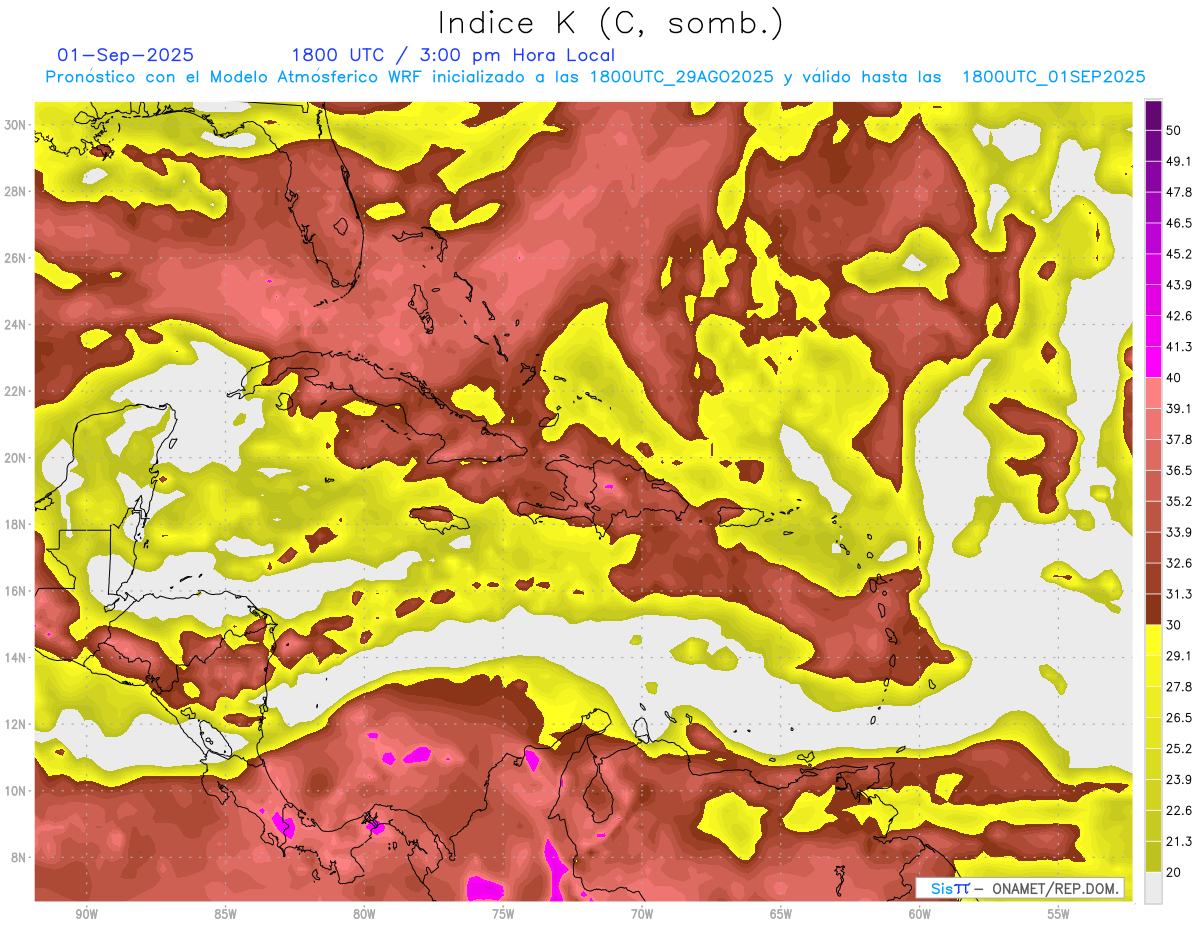
Task: Click the "80W" longitude label
Action: tap(364, 915)
